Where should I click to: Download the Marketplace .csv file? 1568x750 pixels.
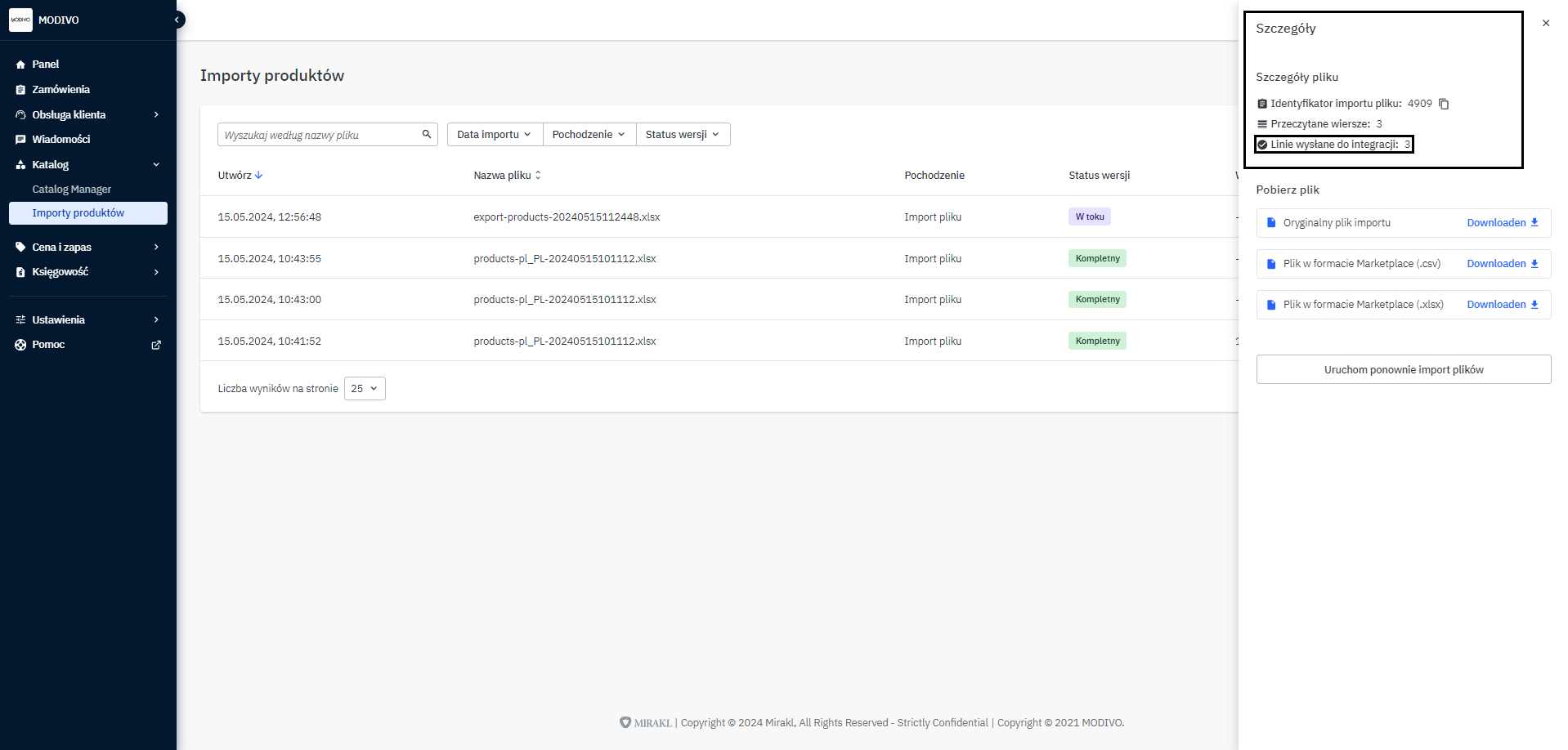(1502, 264)
